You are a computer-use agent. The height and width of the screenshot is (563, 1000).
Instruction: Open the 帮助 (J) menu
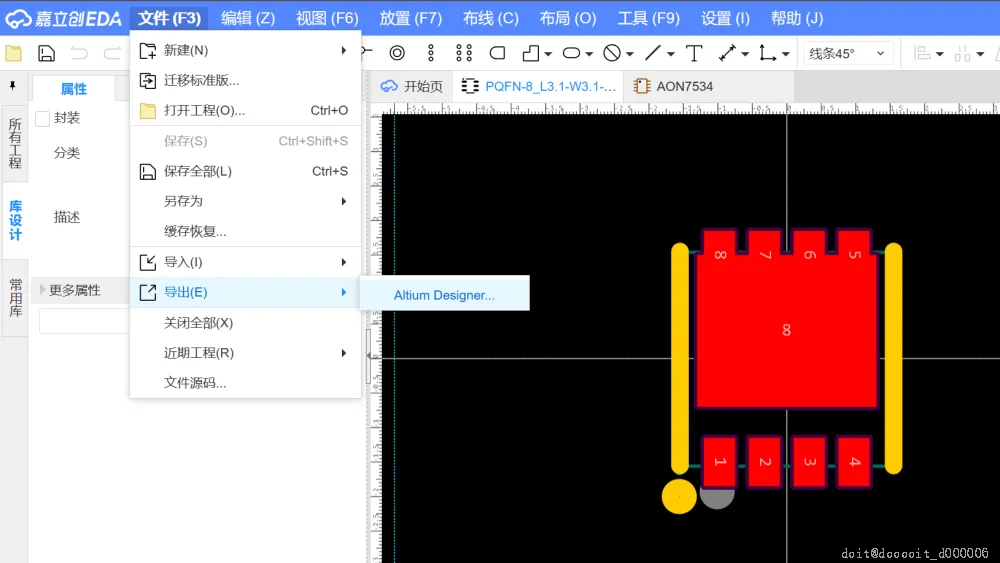(x=797, y=18)
